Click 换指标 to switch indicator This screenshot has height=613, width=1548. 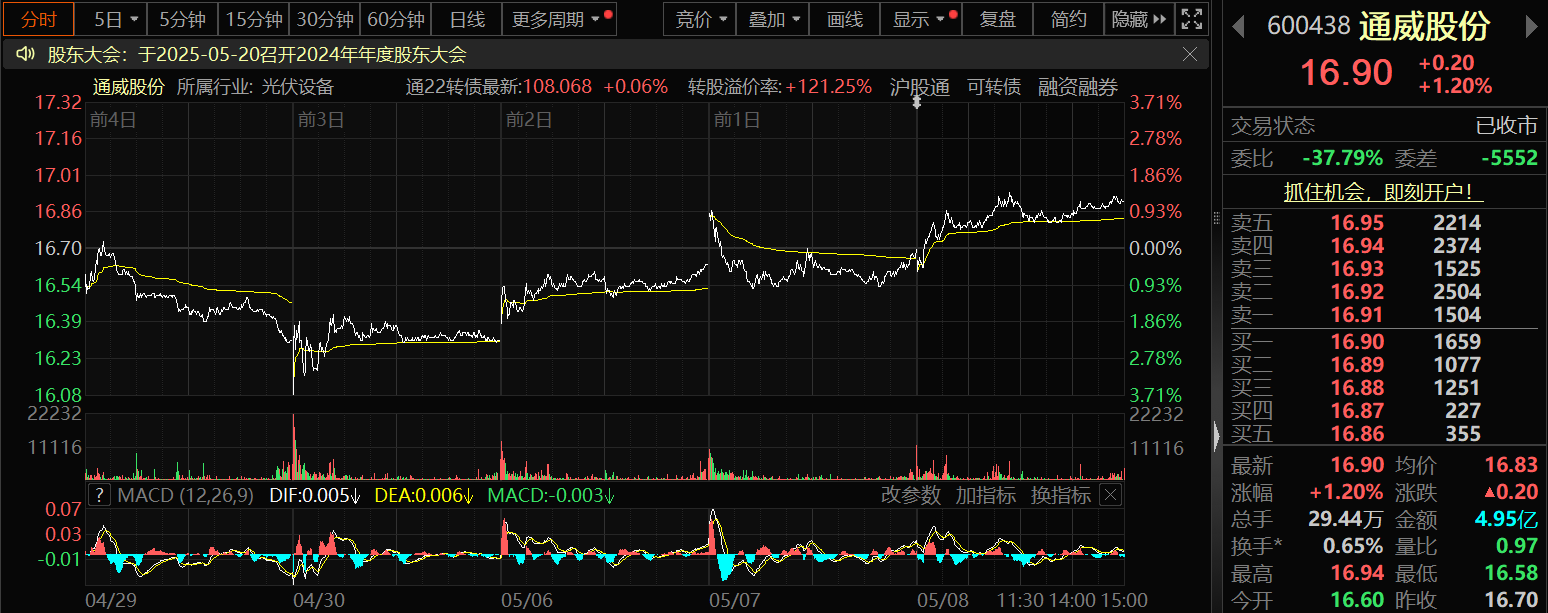tap(1061, 495)
